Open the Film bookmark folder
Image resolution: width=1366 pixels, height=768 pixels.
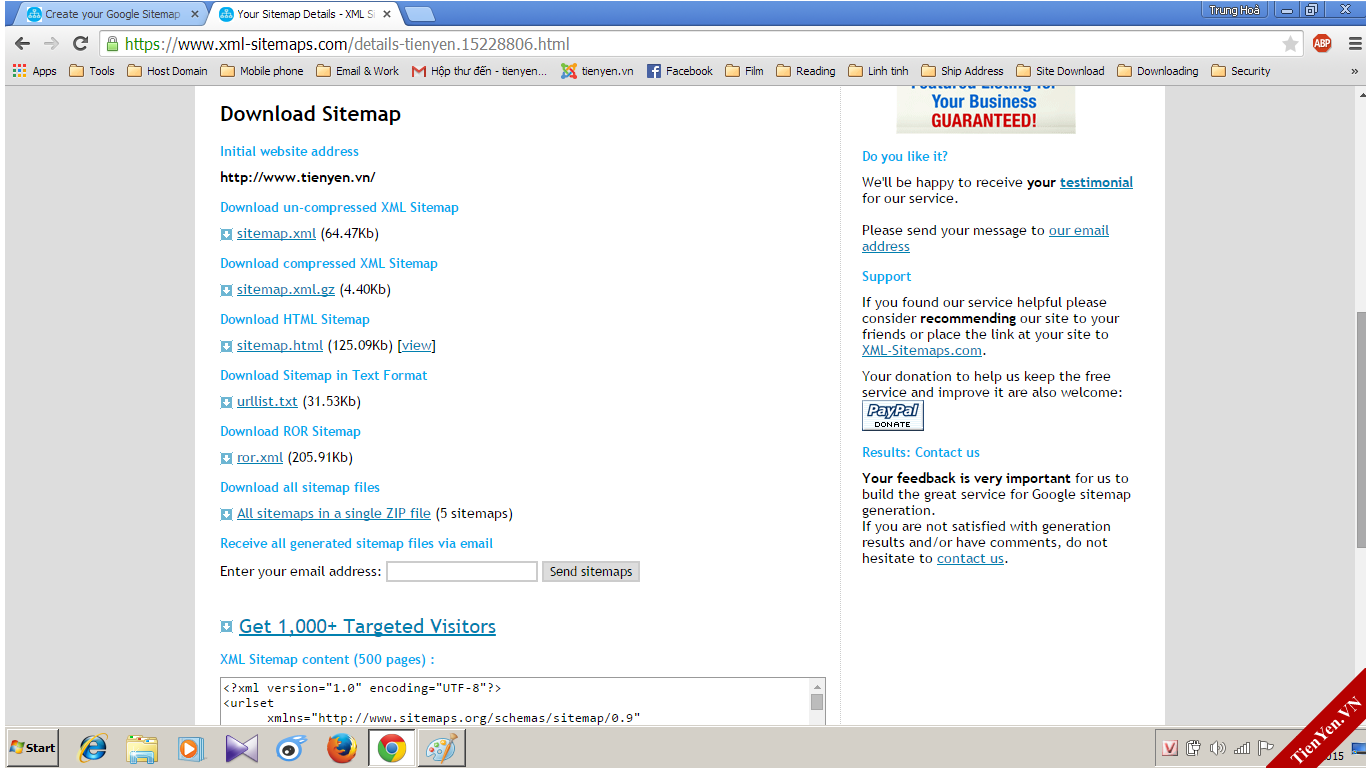pyautogui.click(x=745, y=71)
